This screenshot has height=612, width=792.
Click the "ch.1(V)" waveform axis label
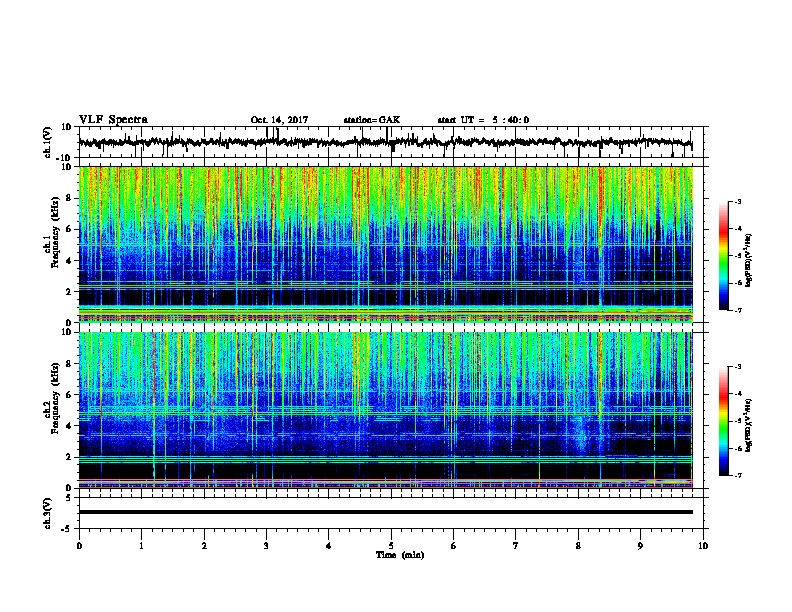[48, 142]
